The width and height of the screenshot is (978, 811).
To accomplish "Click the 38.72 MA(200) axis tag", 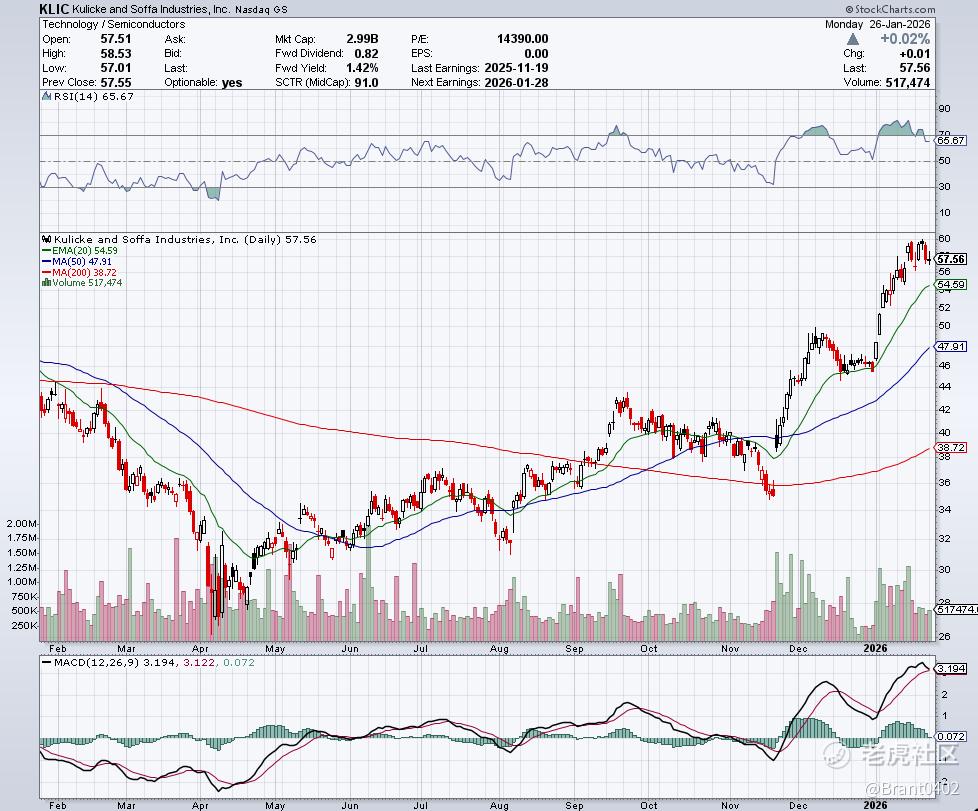I will point(951,447).
